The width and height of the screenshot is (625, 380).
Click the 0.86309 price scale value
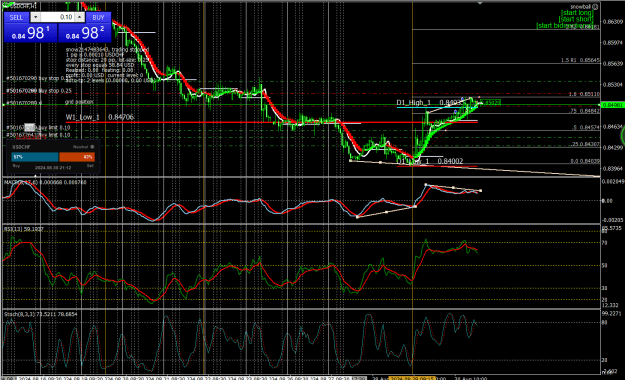pyautogui.click(x=613, y=22)
